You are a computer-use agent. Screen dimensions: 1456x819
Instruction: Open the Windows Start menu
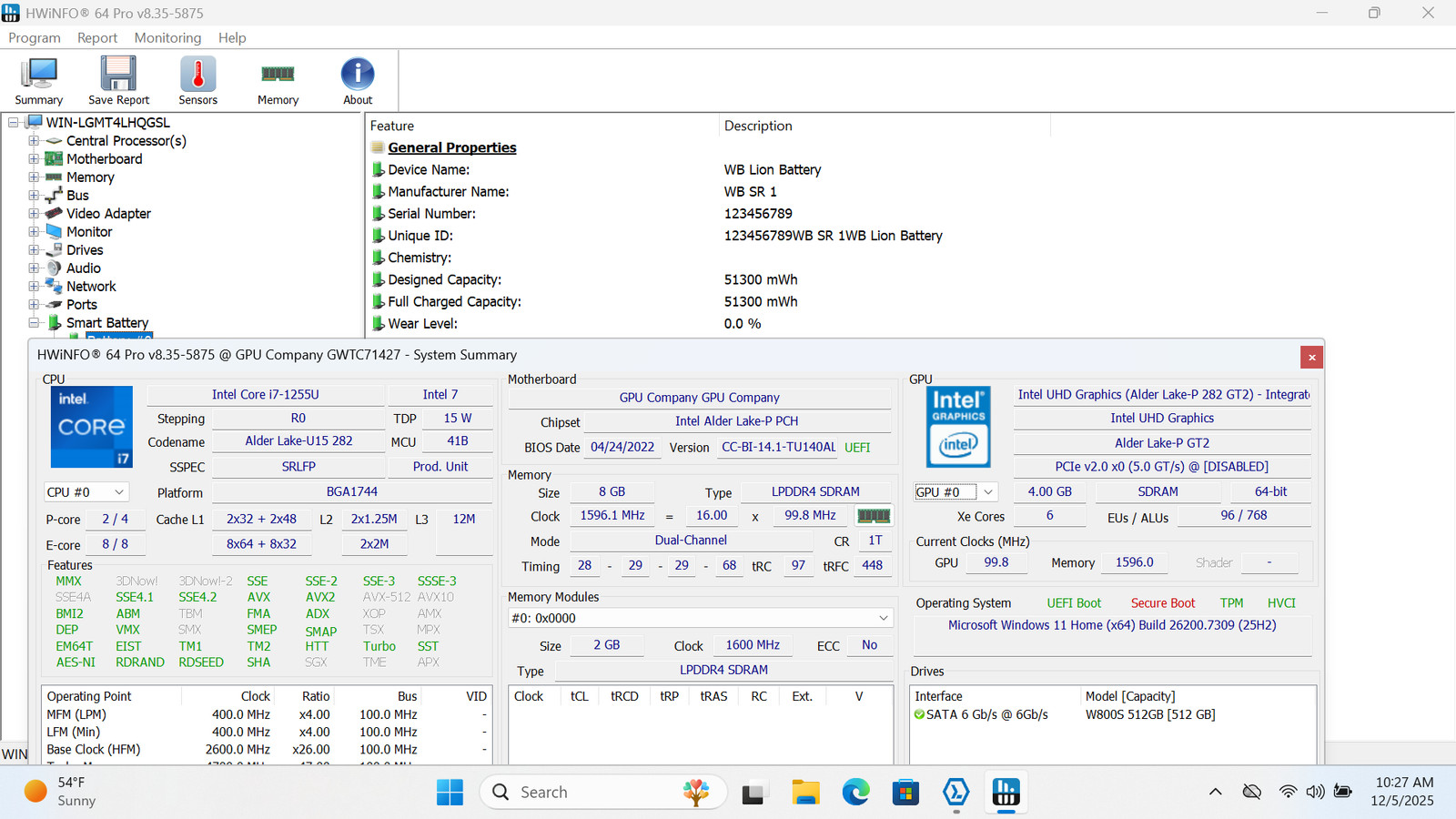450,793
